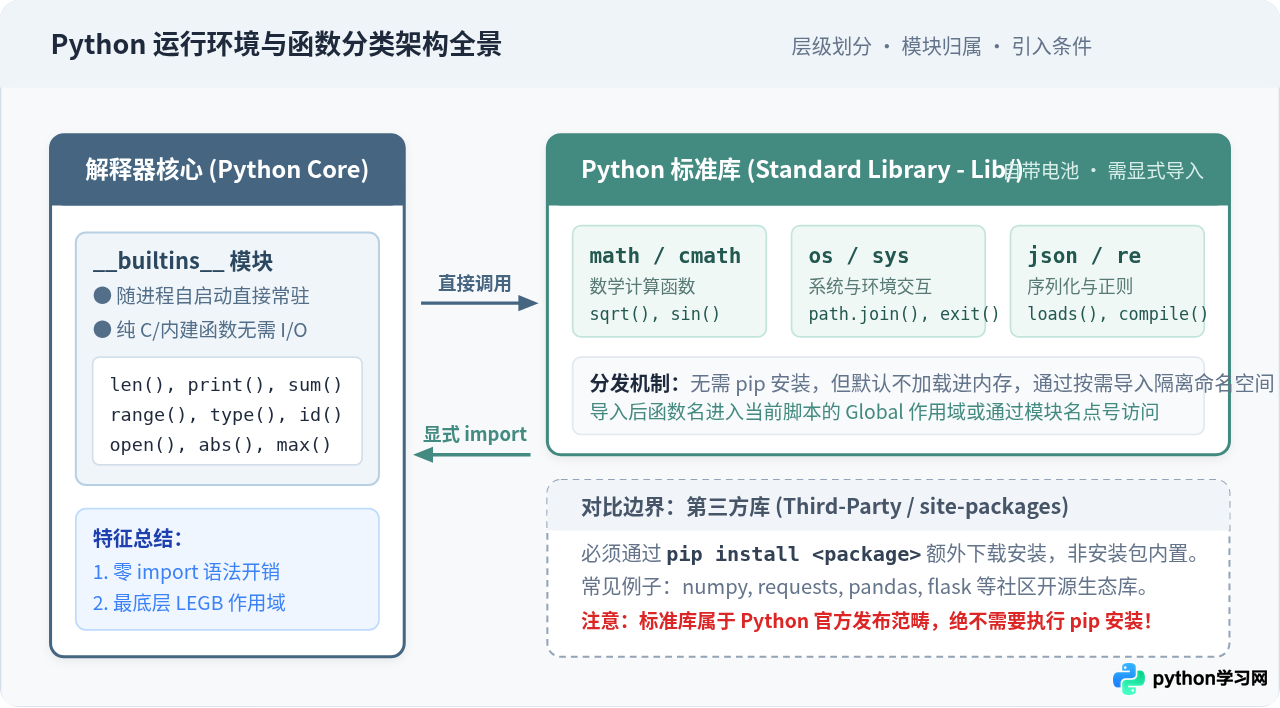1280x708 pixels.
Task: Click the code 'sqrt(), sin()'
Action: [x=655, y=314]
